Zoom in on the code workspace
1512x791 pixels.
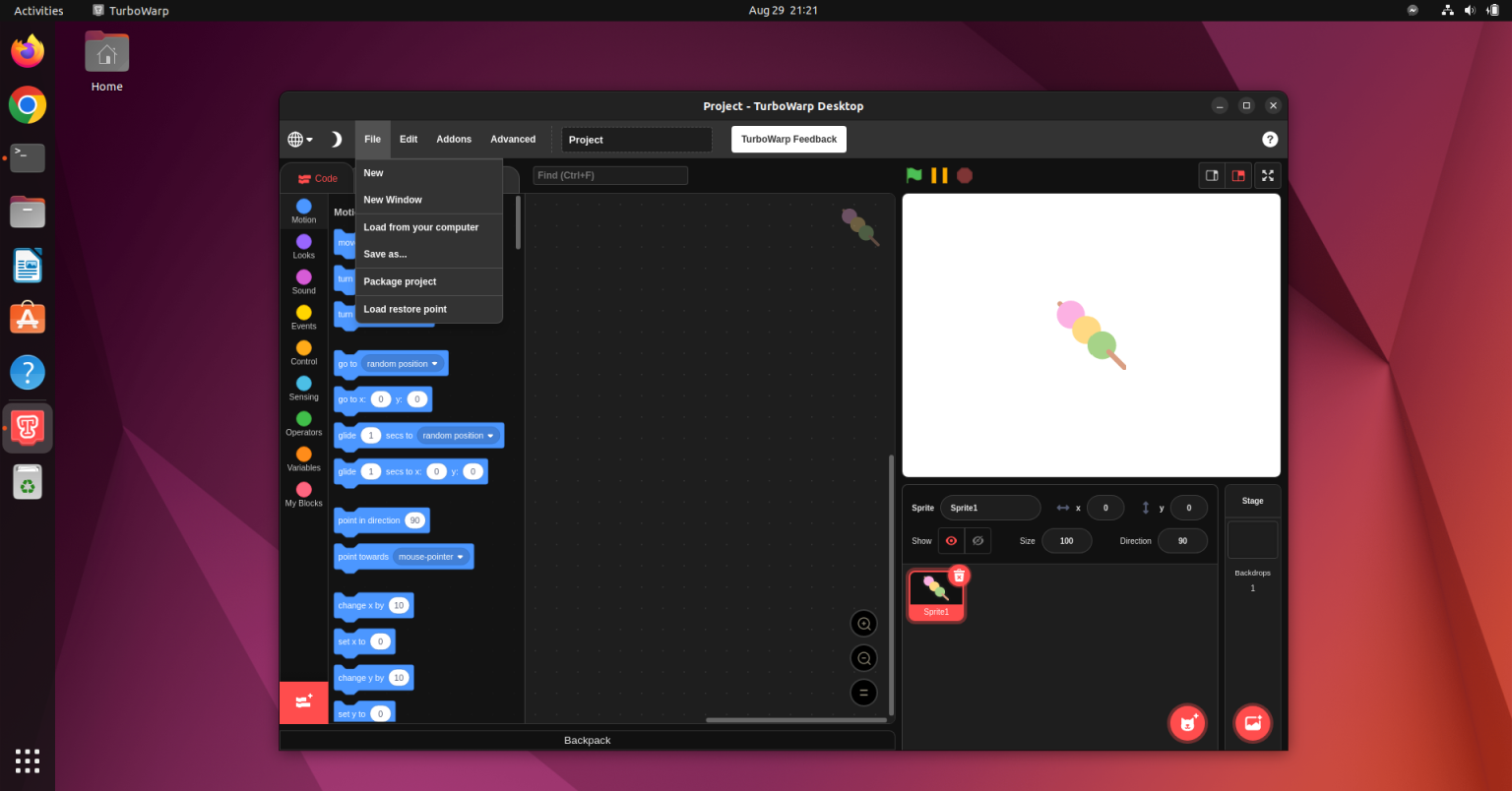click(x=863, y=623)
